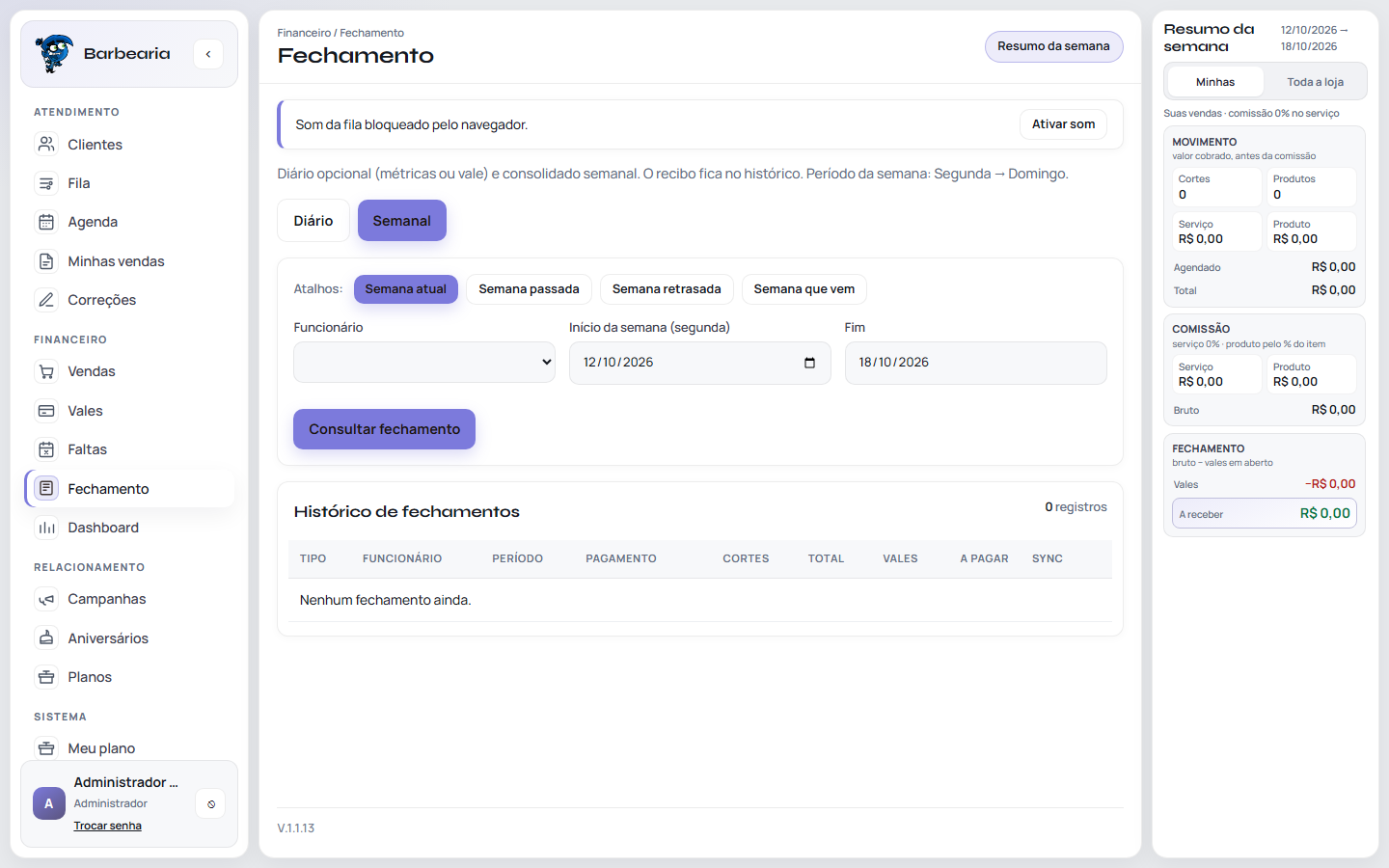Click the Faltas calendar icon
Viewport: 1389px width, 868px height.
pos(46,449)
